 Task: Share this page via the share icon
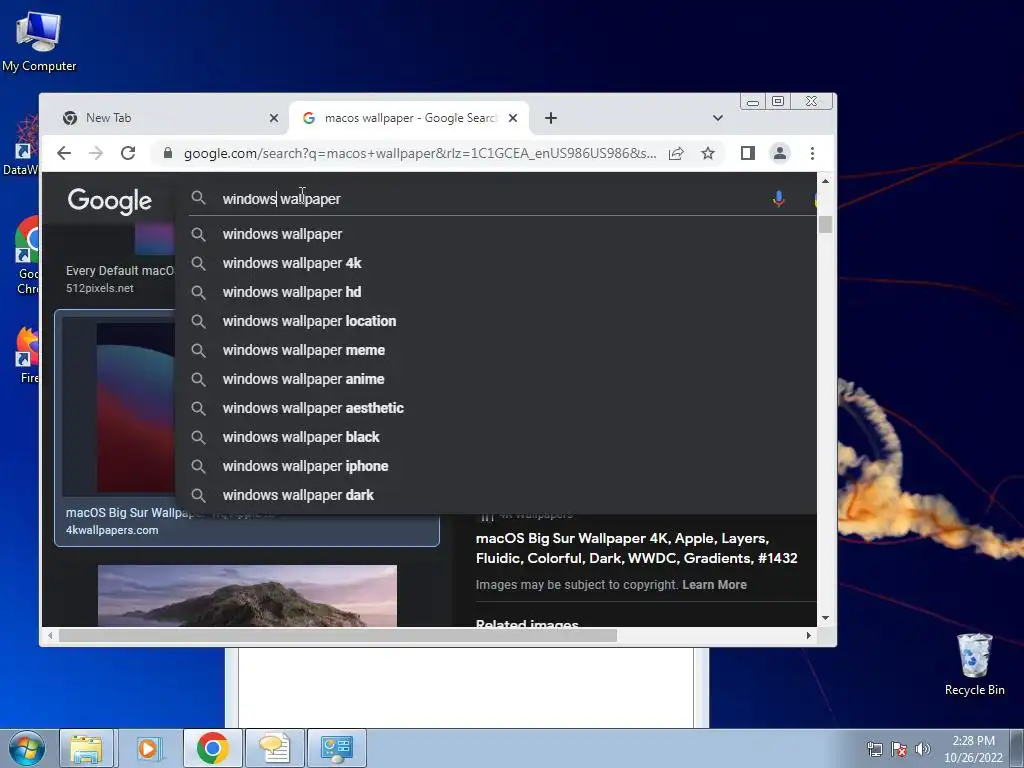[676, 153]
